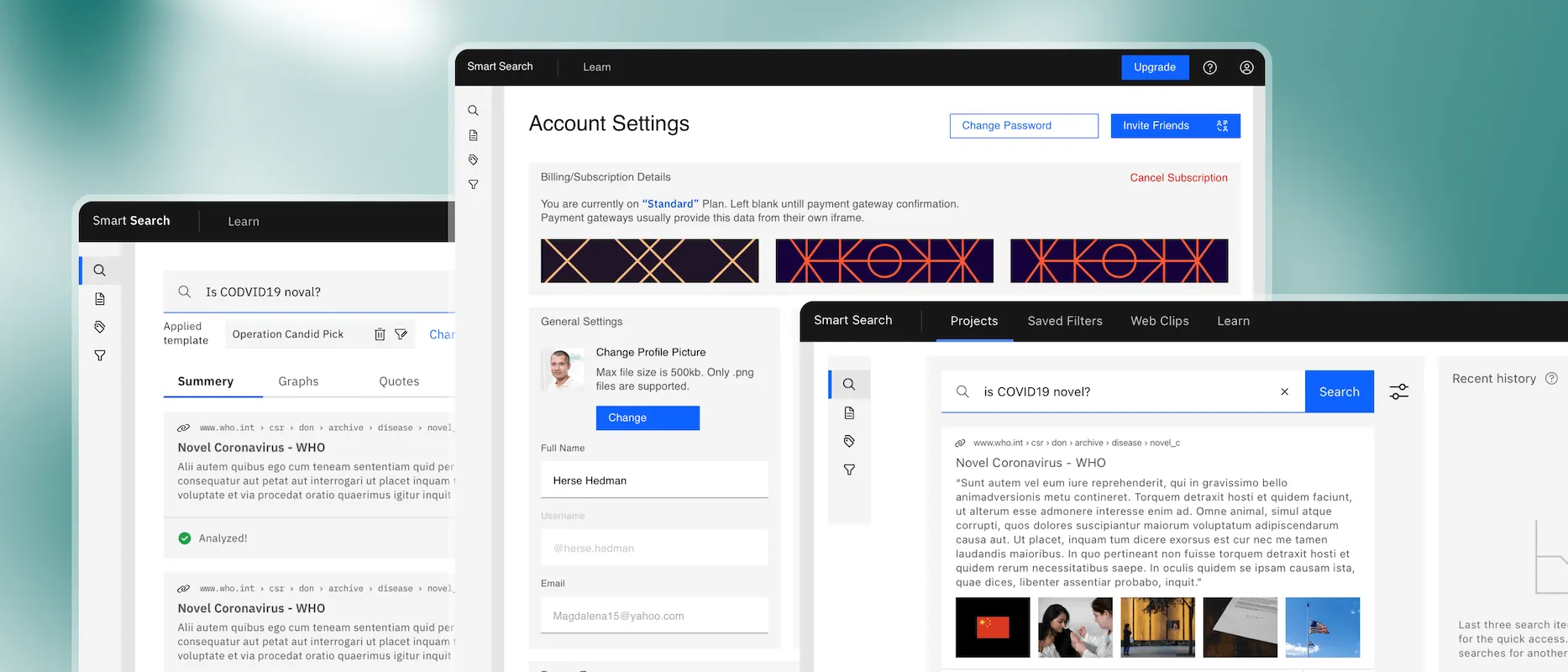The width and height of the screenshot is (1568, 672).
Task: Open document icon in Projects window sidebar
Action: [x=849, y=412]
